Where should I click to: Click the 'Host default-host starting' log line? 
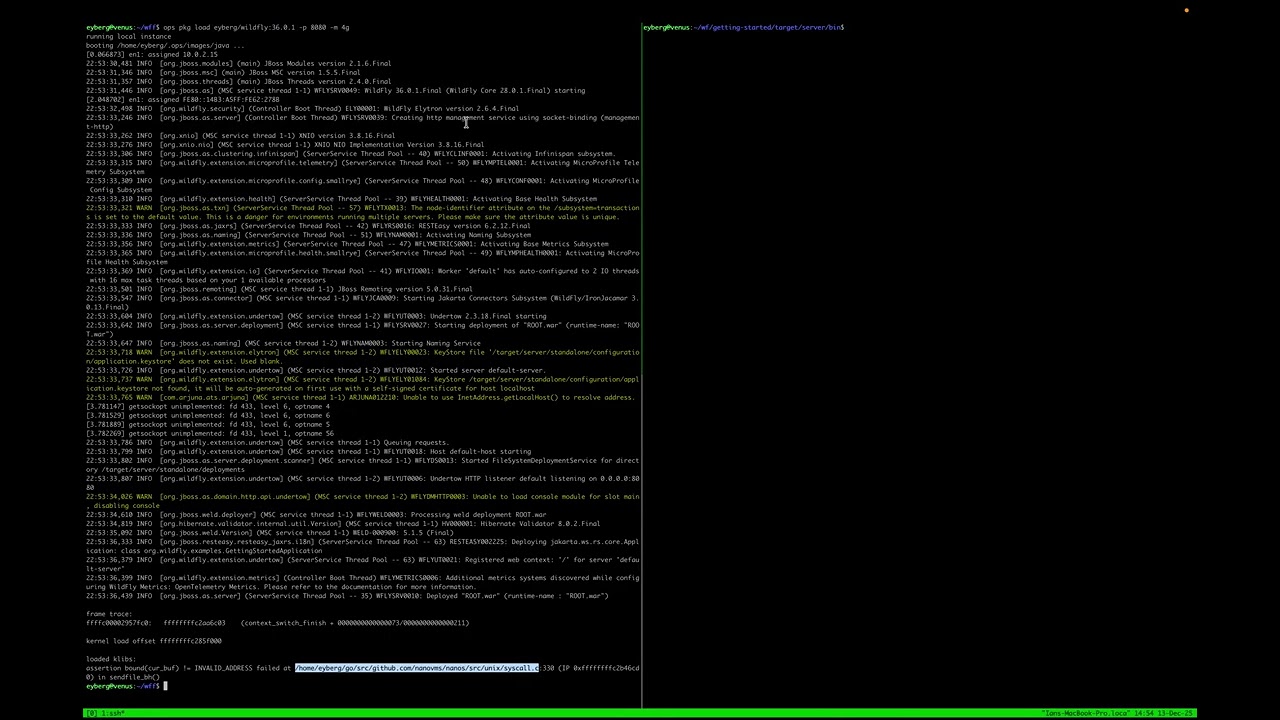pos(308,450)
